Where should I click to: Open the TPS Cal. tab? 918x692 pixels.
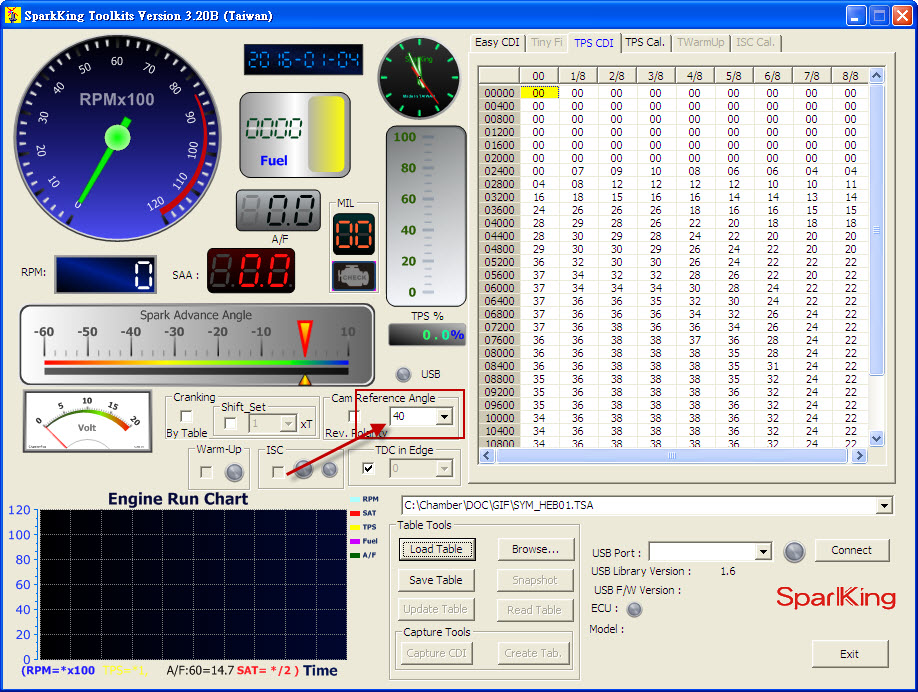(645, 42)
